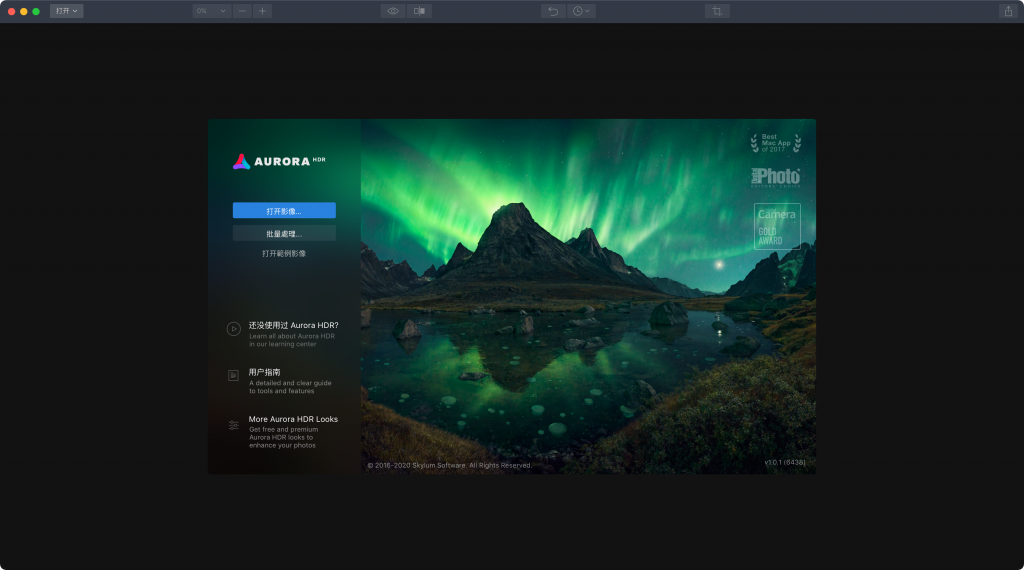
Task: Open the 打开 dropdown in toolbar
Action: tap(67, 11)
